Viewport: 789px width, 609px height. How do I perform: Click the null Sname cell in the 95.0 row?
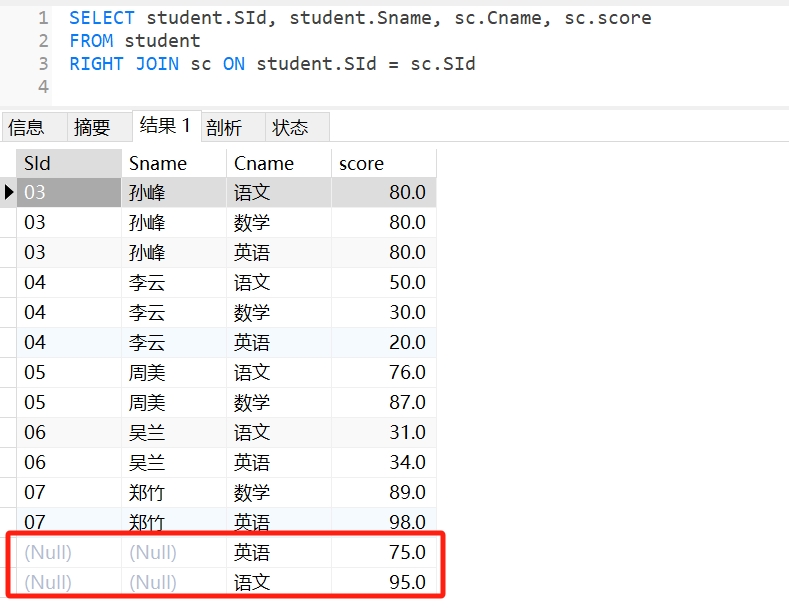[x=173, y=582]
